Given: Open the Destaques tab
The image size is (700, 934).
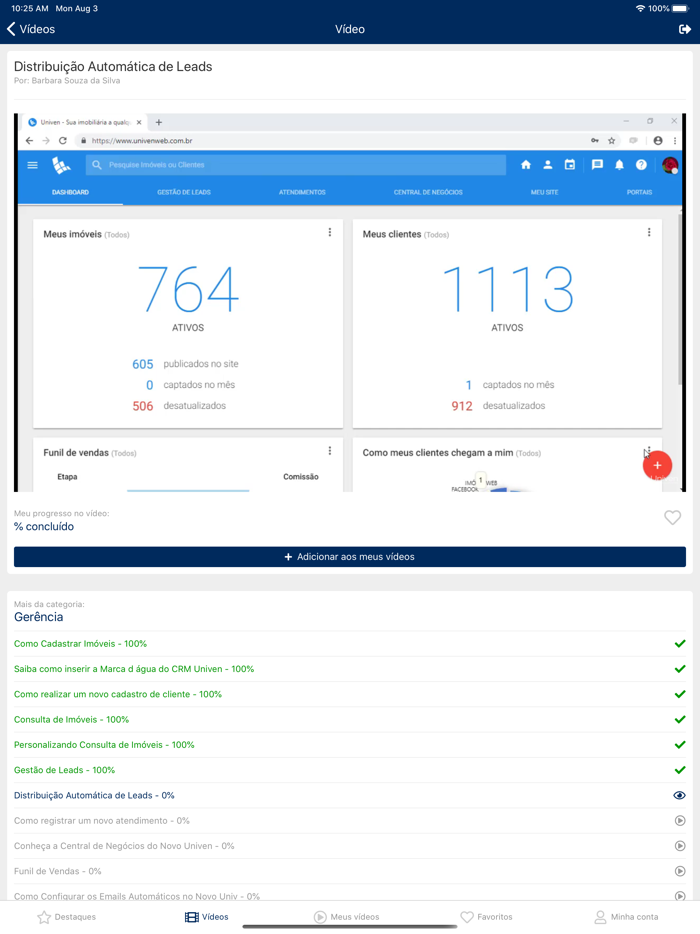Looking at the screenshot, I should (66, 917).
